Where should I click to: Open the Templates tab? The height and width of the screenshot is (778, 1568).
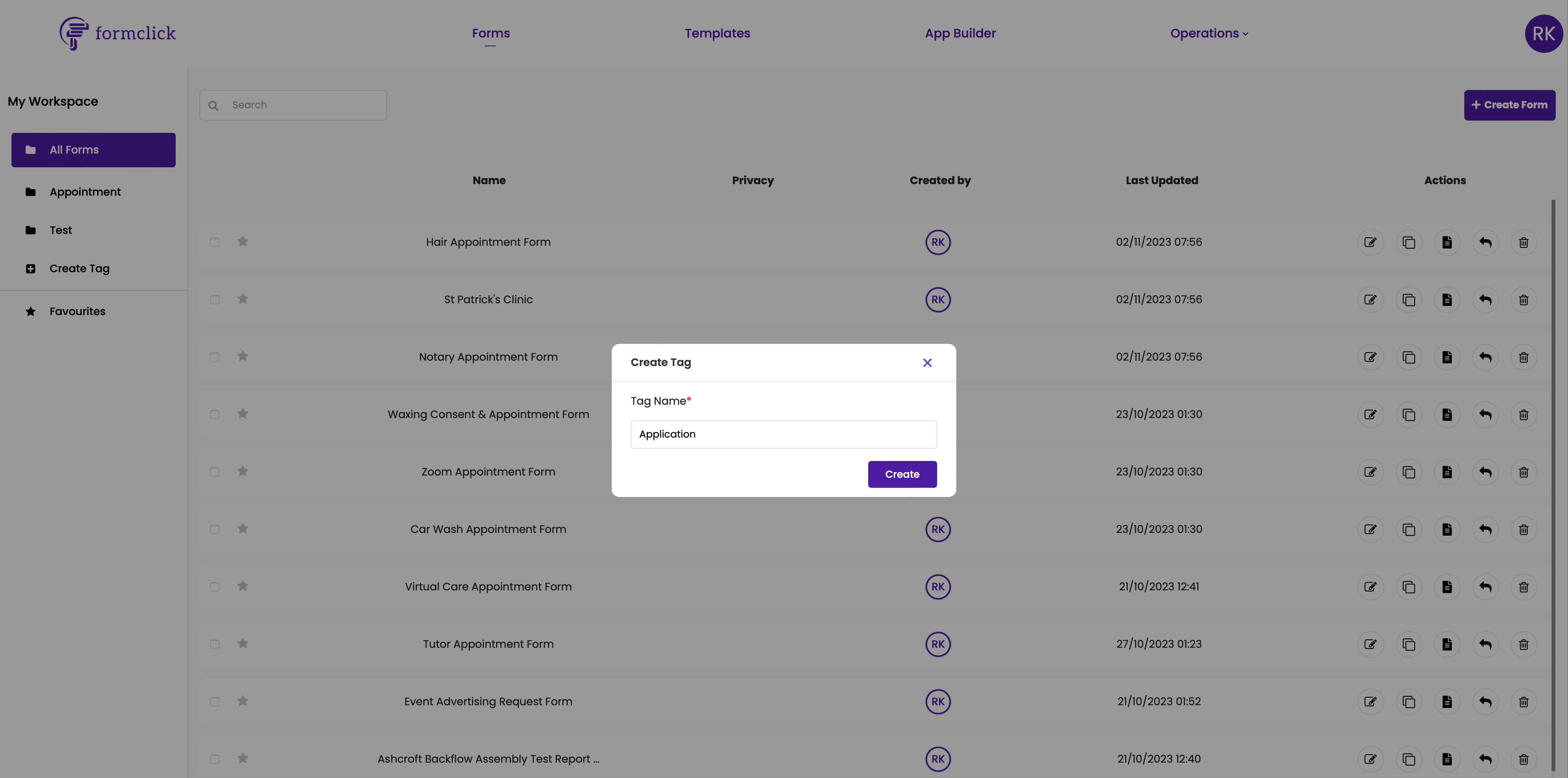pyautogui.click(x=717, y=33)
